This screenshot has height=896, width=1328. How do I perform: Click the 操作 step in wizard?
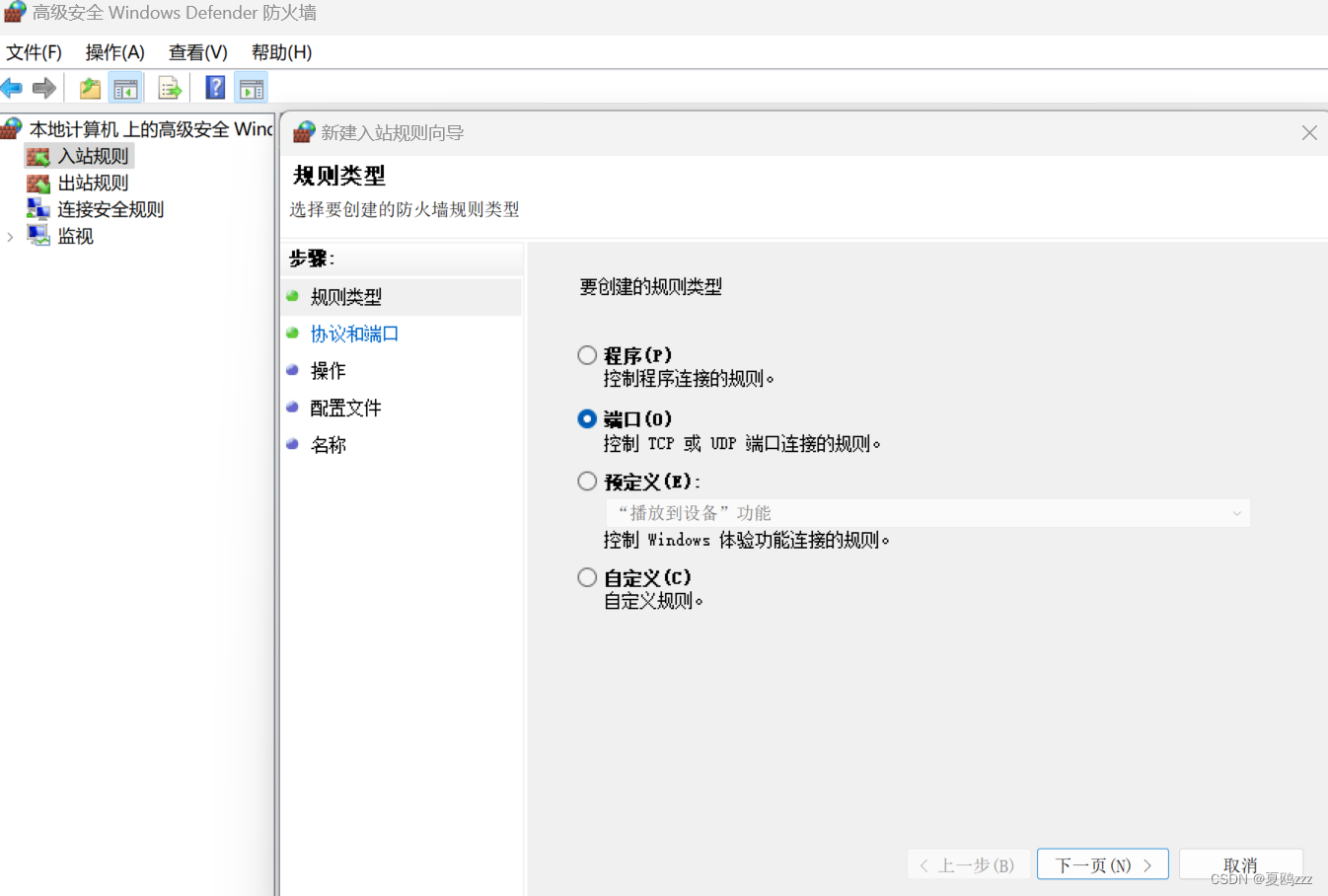(328, 371)
